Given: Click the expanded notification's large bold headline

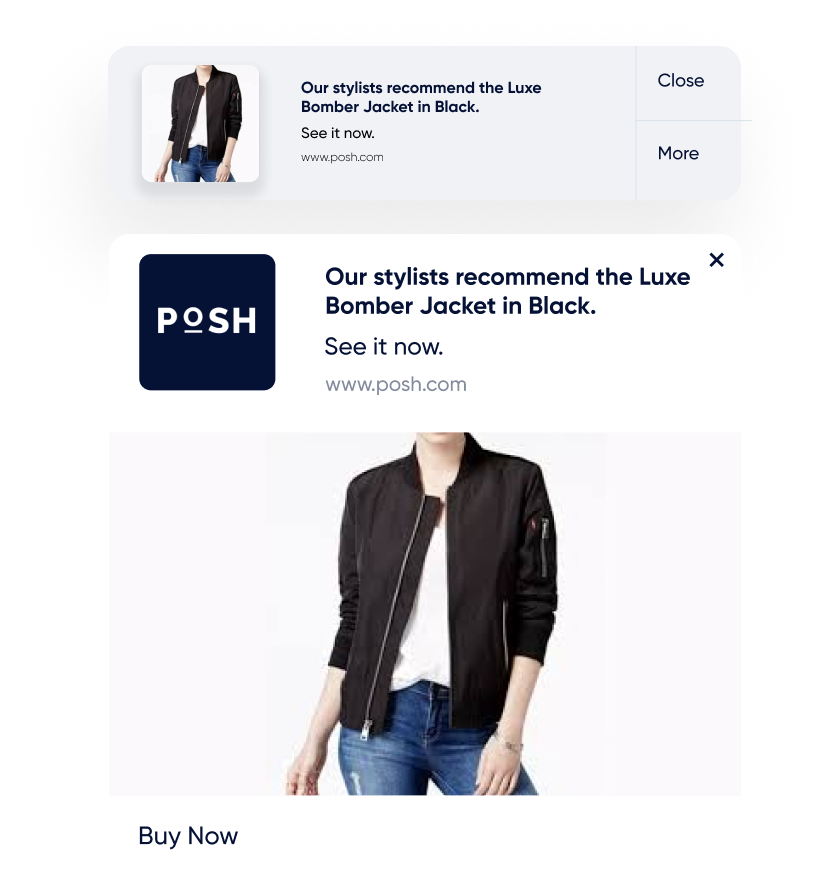Looking at the screenshot, I should pyautogui.click(x=507, y=291).
